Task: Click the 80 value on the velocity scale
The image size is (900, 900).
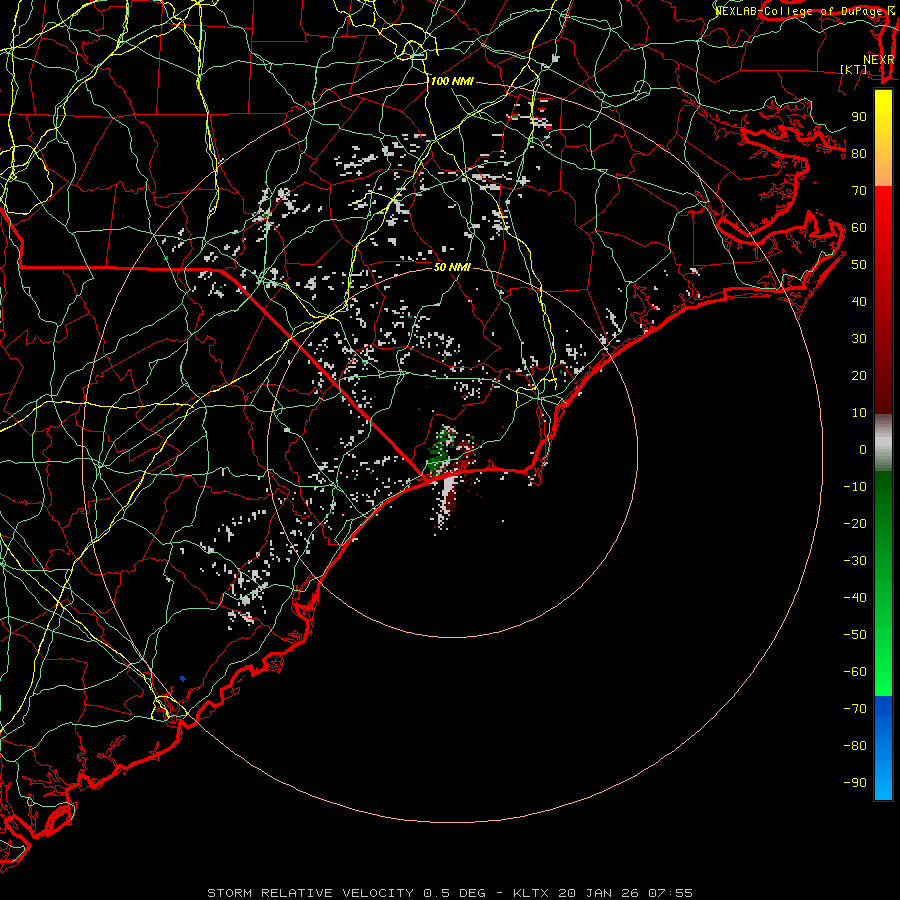Action: click(x=859, y=153)
